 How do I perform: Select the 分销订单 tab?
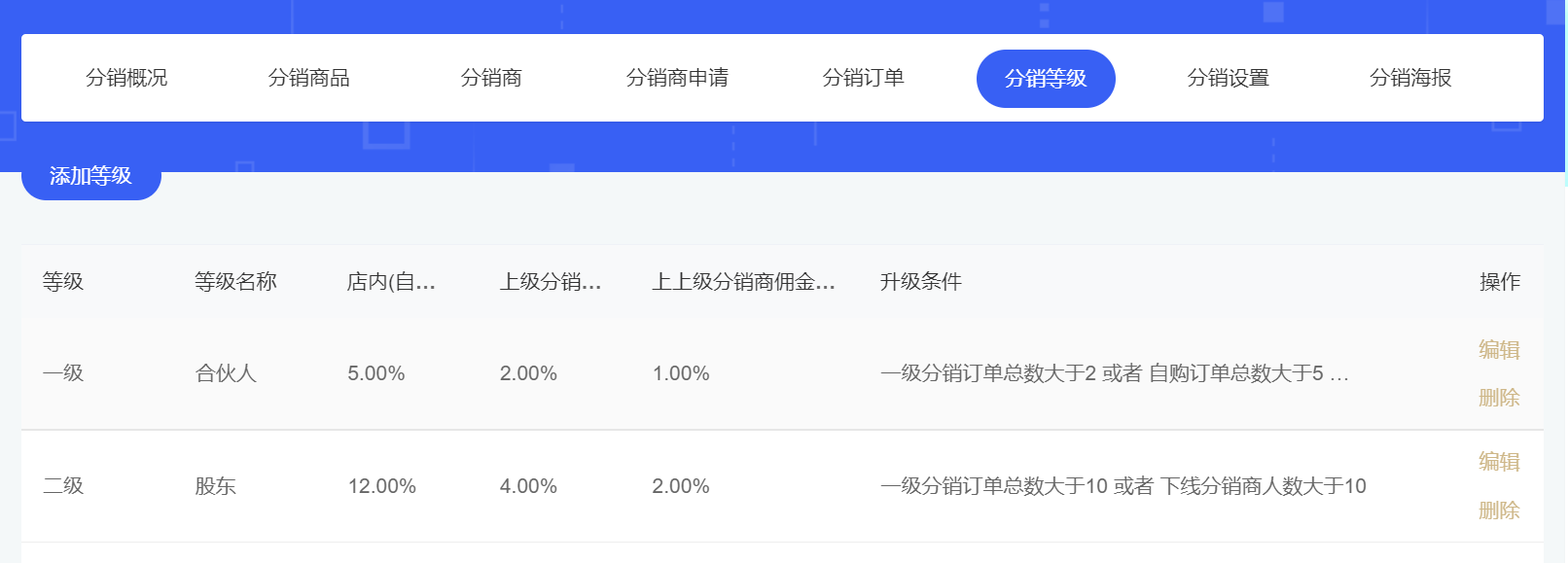click(863, 78)
